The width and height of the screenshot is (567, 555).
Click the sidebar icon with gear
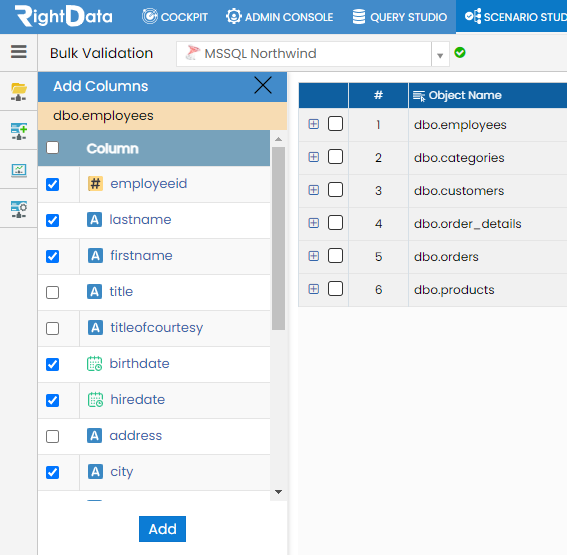tap(18, 209)
